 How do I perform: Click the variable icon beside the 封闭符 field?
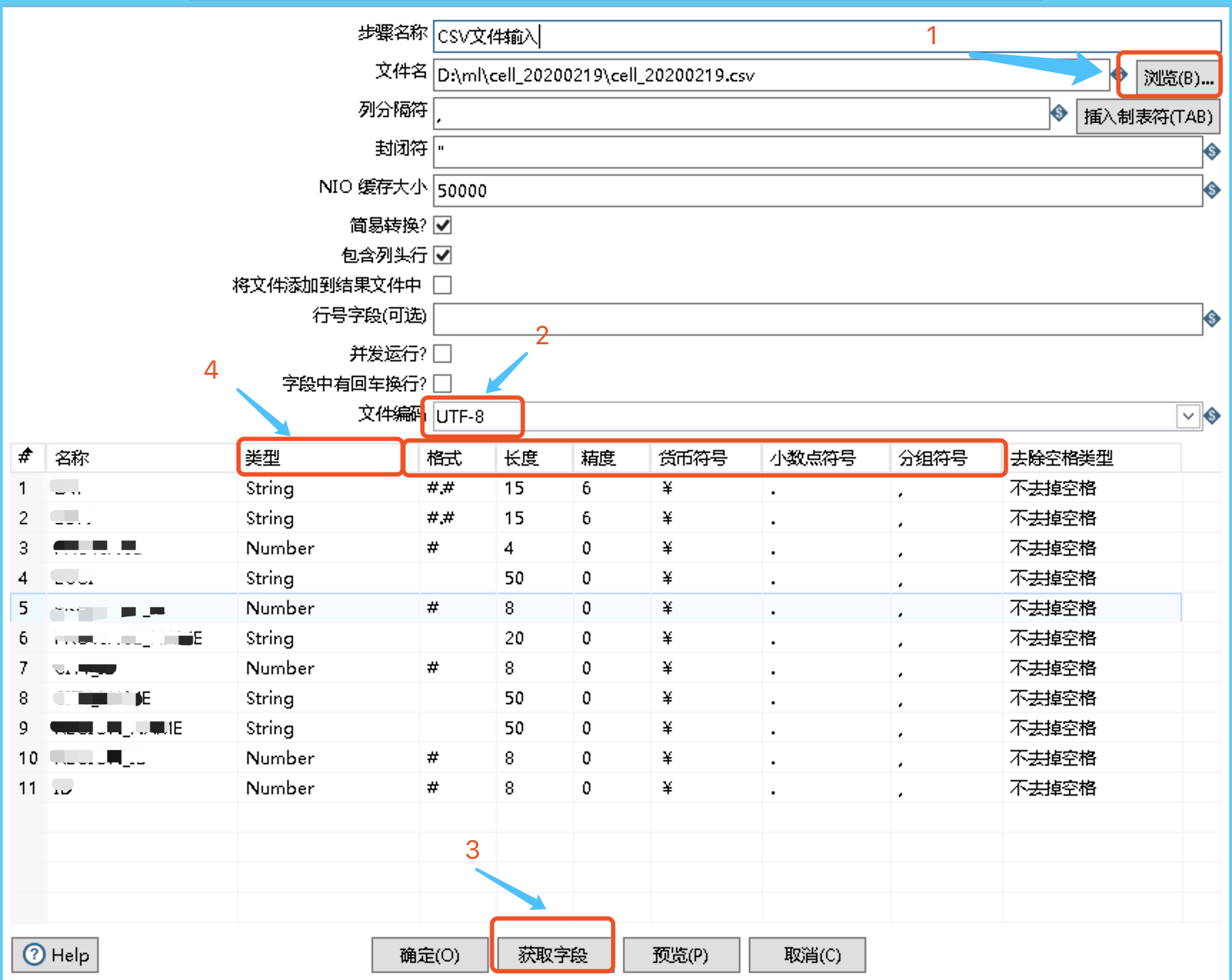click(1212, 151)
